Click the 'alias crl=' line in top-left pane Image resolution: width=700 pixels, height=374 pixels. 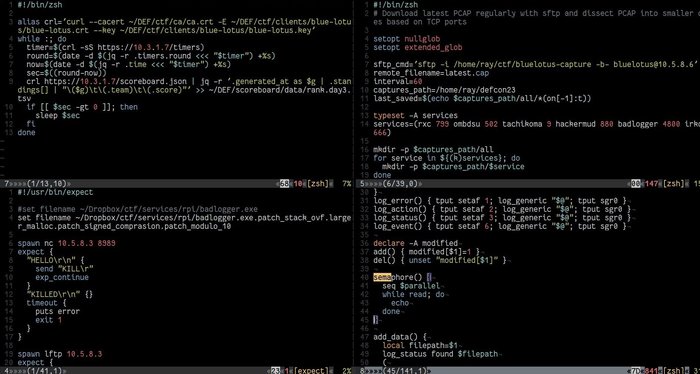(184, 26)
